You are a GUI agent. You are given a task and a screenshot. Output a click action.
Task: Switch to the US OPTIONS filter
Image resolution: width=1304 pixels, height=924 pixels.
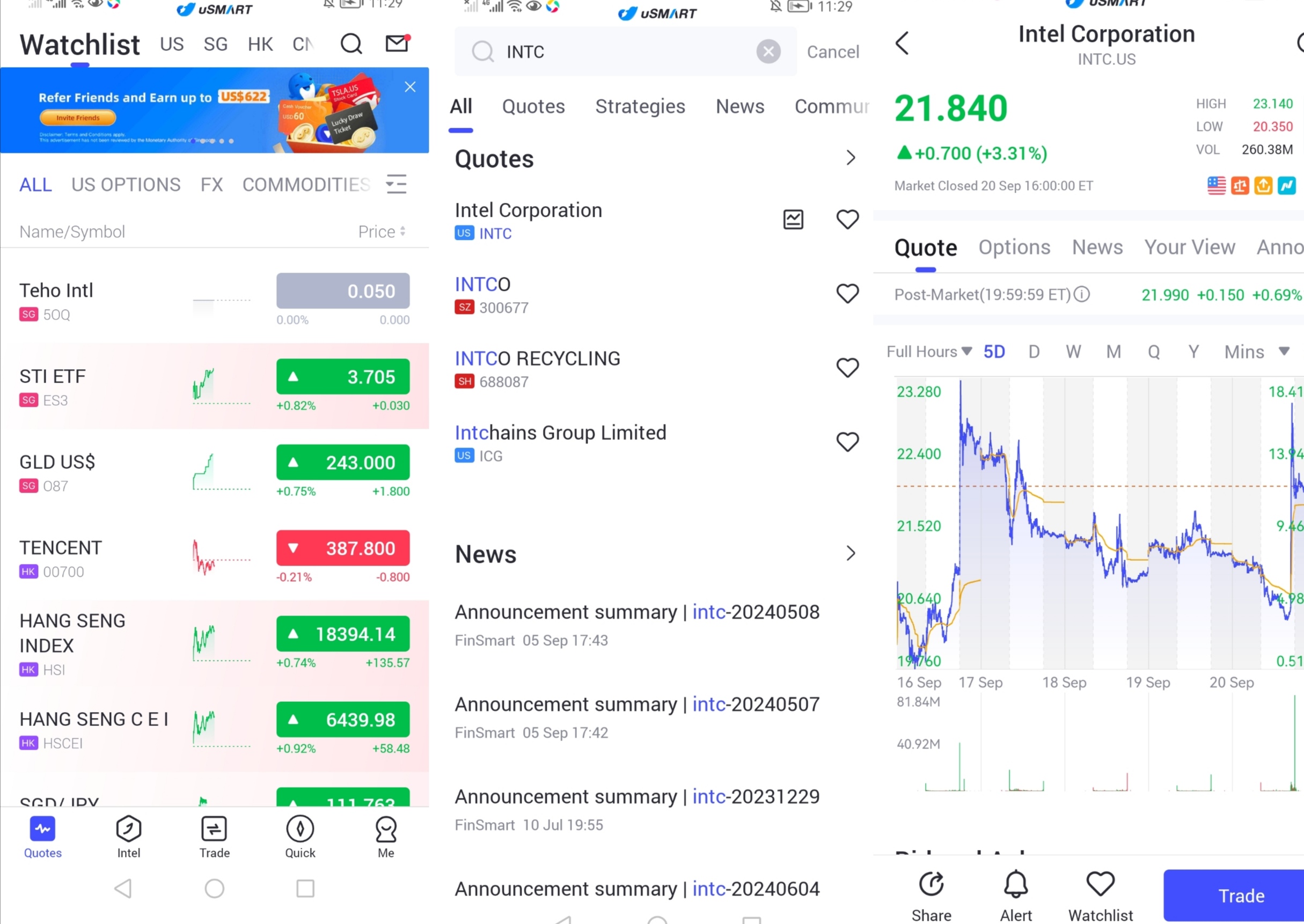coord(126,185)
